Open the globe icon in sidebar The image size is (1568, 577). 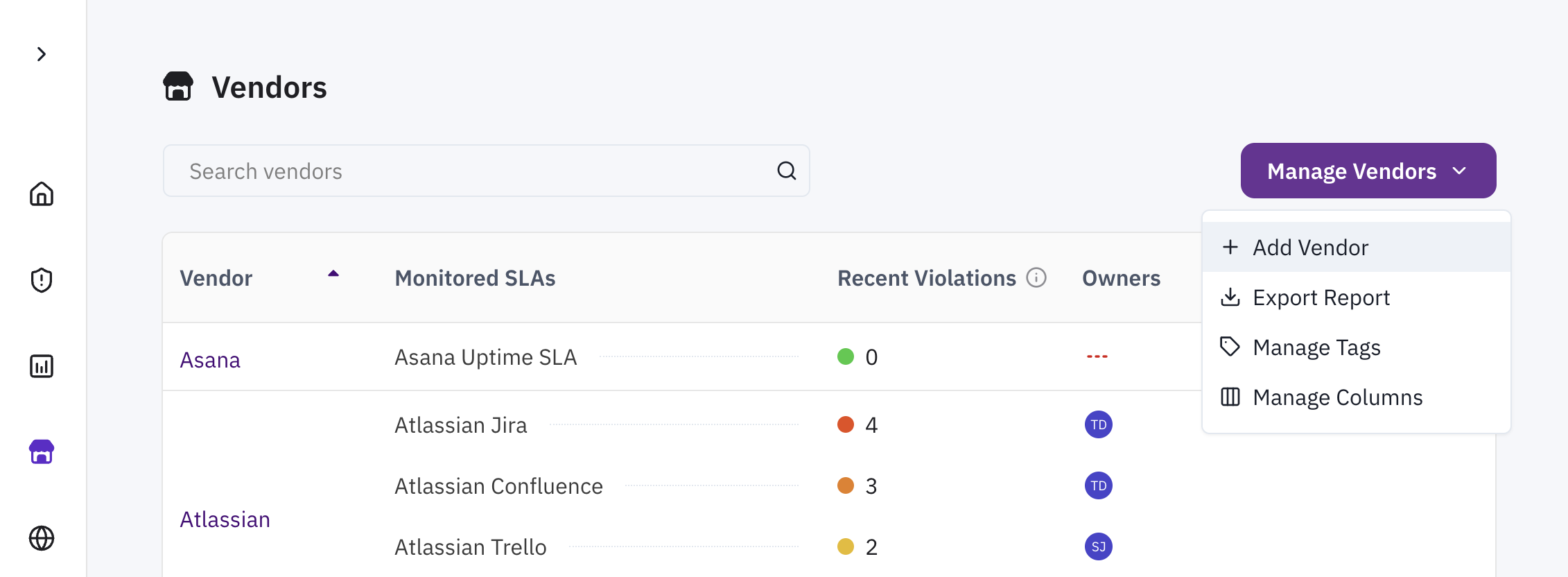[x=42, y=538]
